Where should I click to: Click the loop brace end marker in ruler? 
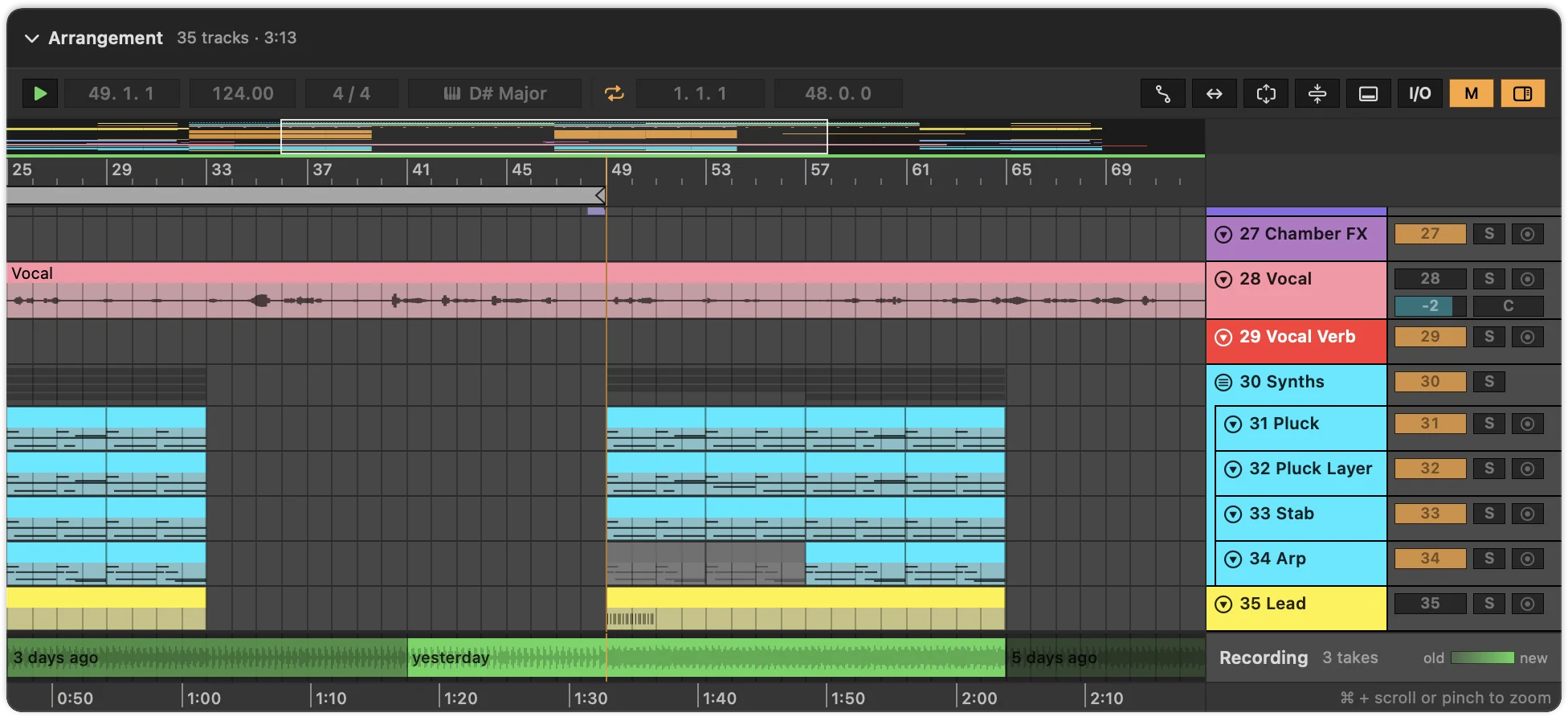point(600,195)
